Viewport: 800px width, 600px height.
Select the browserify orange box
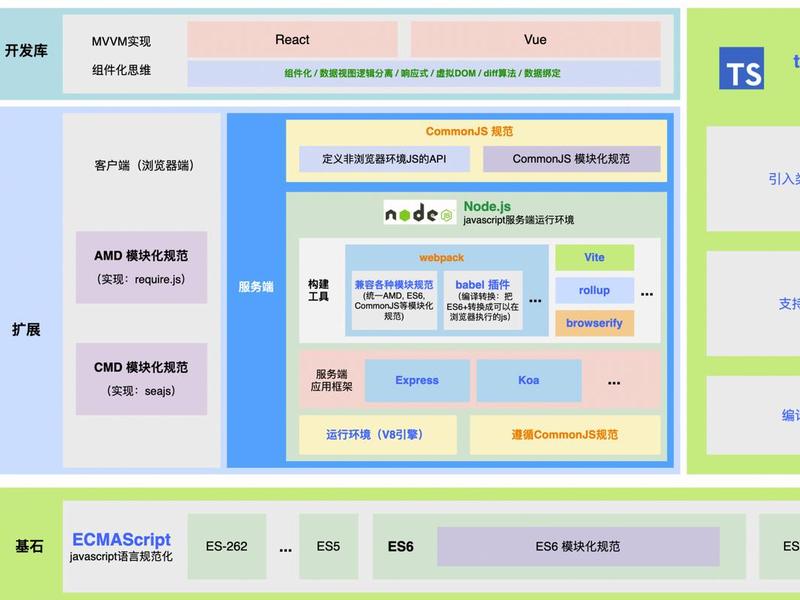[594, 323]
